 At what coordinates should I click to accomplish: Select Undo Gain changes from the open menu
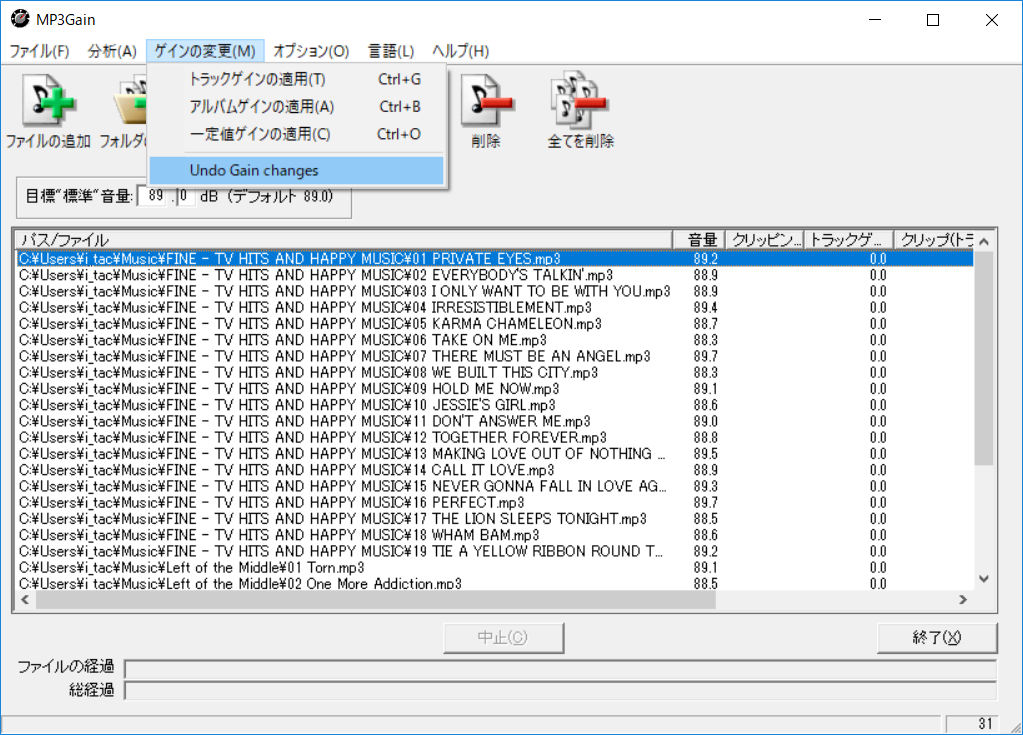[253, 170]
